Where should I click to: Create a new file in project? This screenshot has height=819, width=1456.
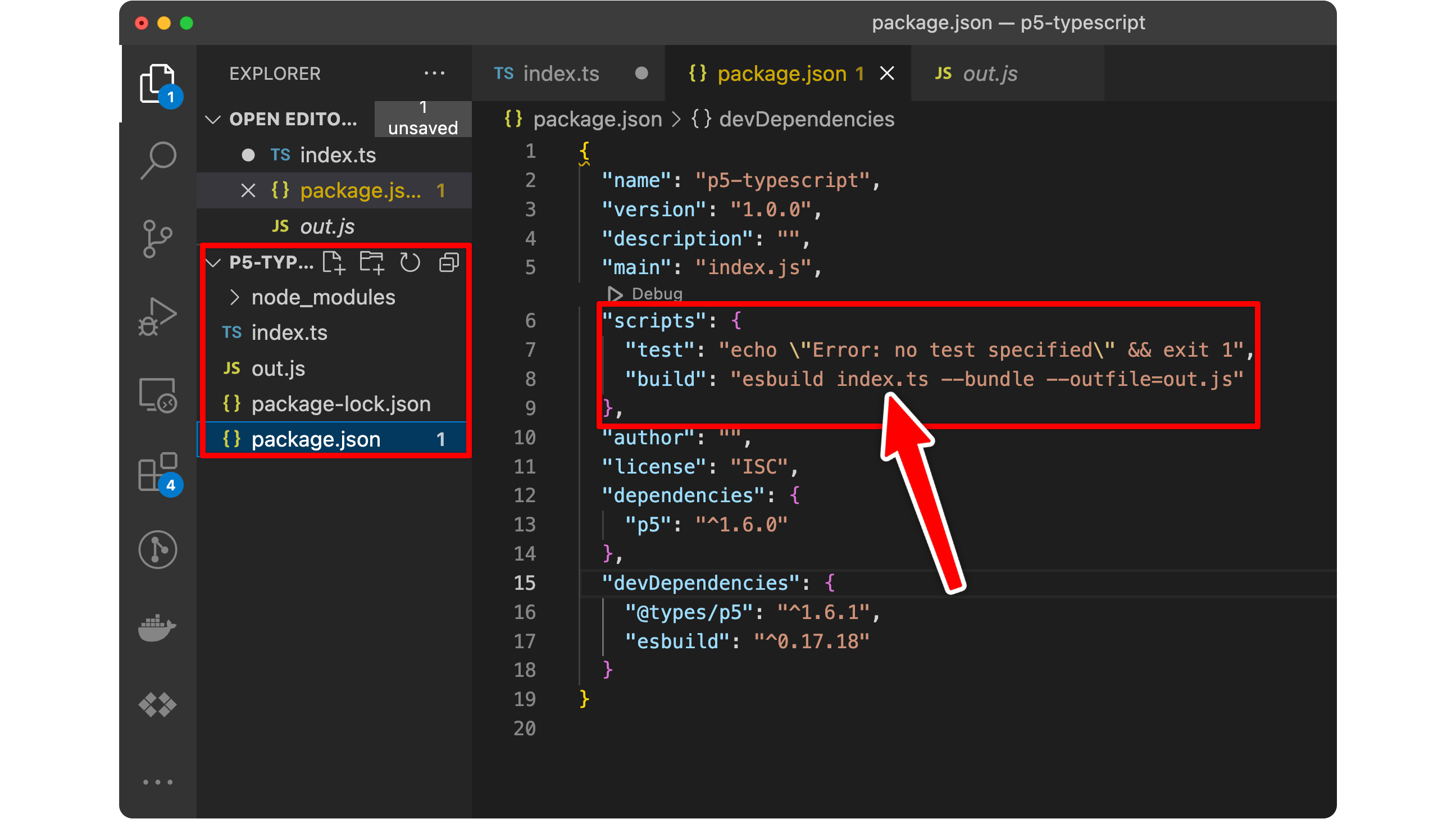[334, 262]
